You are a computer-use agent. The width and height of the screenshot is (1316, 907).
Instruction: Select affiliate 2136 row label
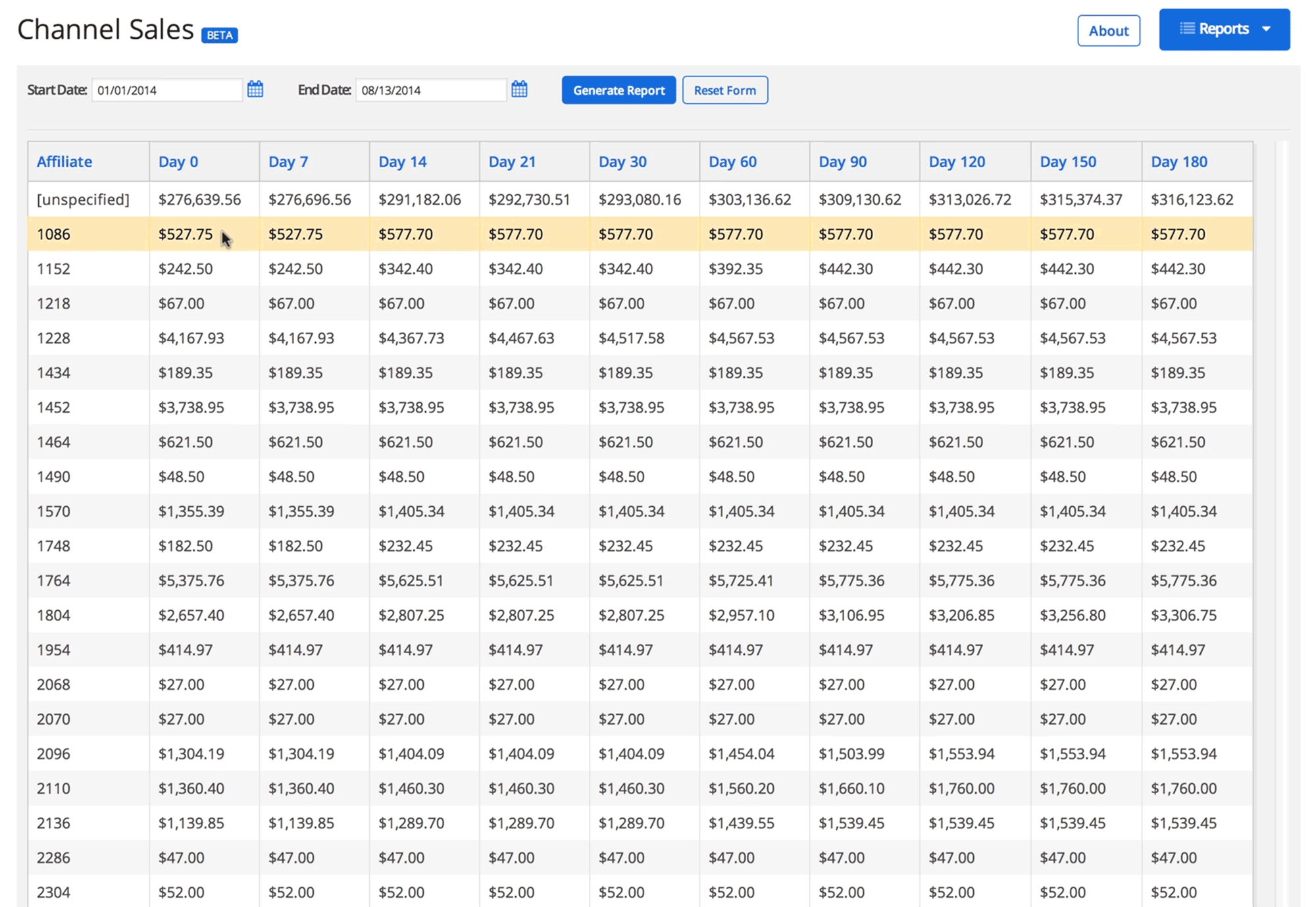(x=53, y=823)
